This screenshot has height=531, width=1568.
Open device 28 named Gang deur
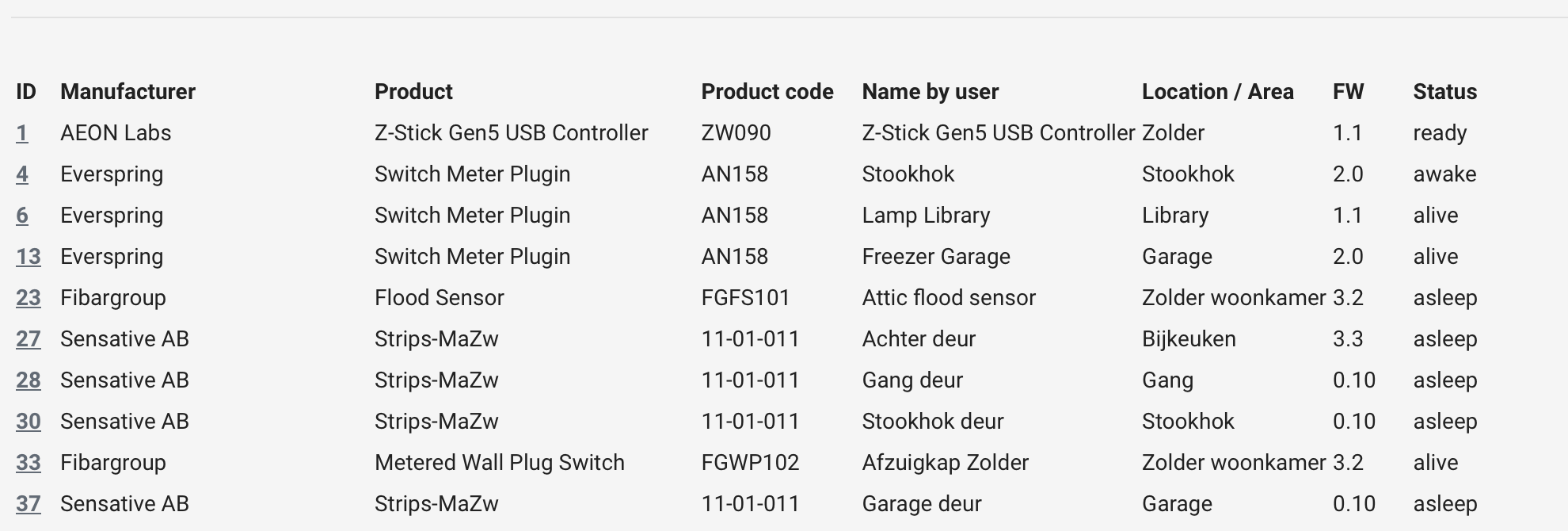click(x=29, y=380)
